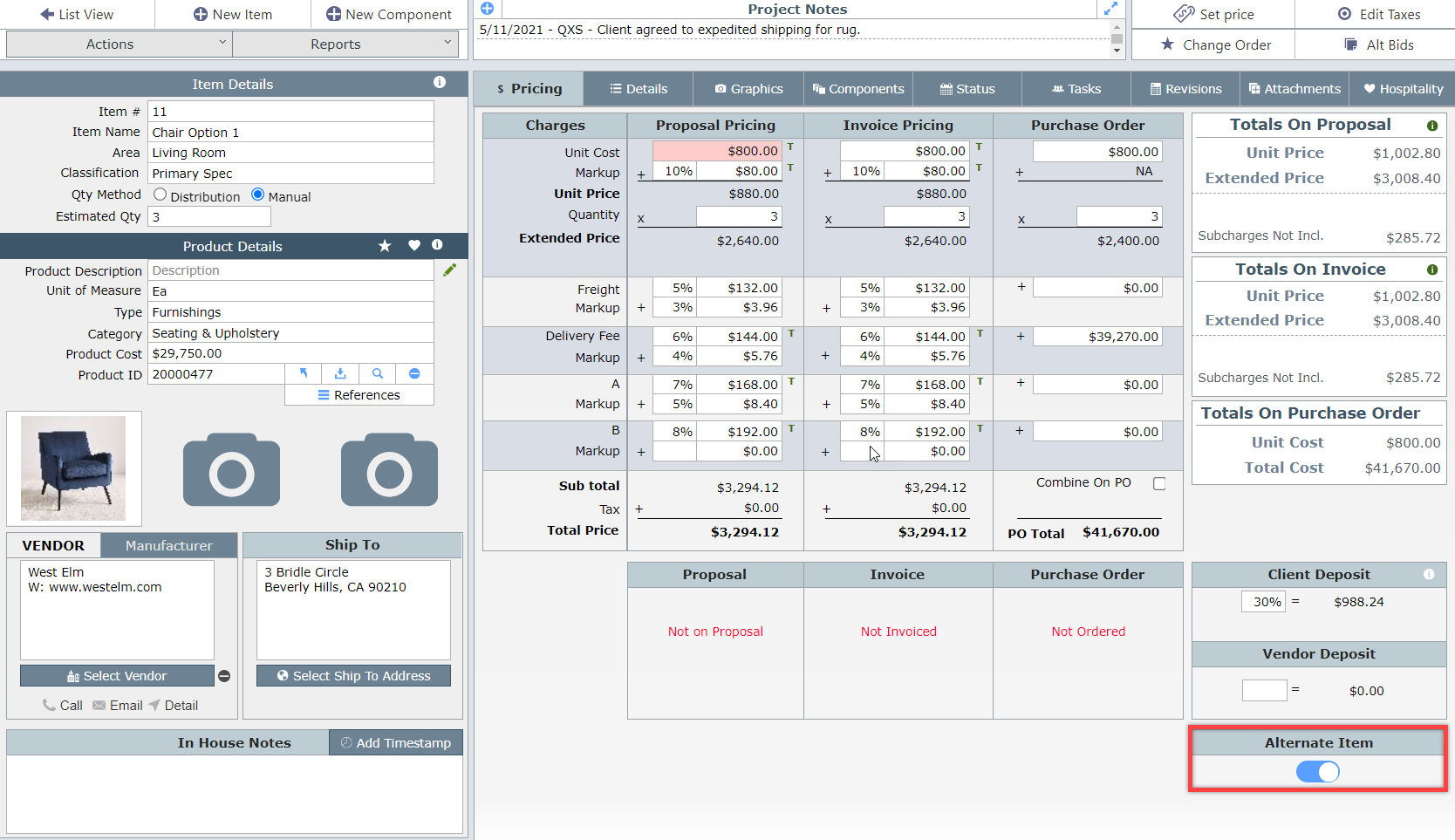Image resolution: width=1455 pixels, height=840 pixels.
Task: Add a project note with plus icon
Action: pos(488,9)
